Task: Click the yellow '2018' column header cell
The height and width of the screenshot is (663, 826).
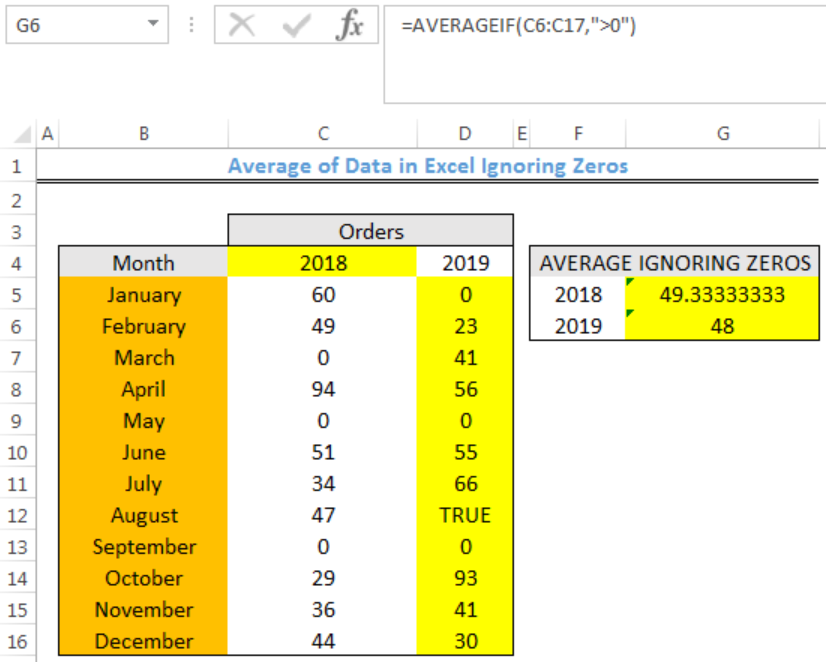Action: [x=323, y=262]
